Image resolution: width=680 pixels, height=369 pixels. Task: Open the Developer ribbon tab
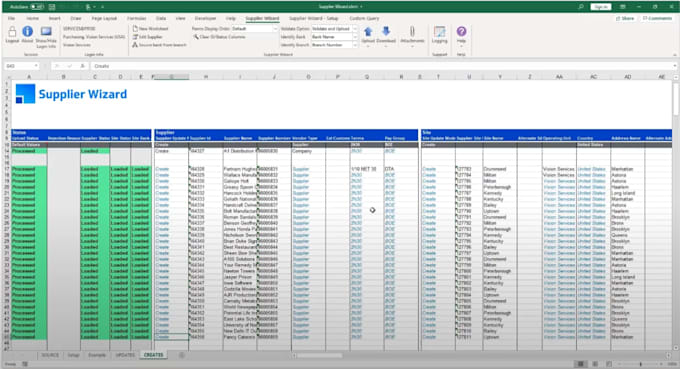[205, 19]
